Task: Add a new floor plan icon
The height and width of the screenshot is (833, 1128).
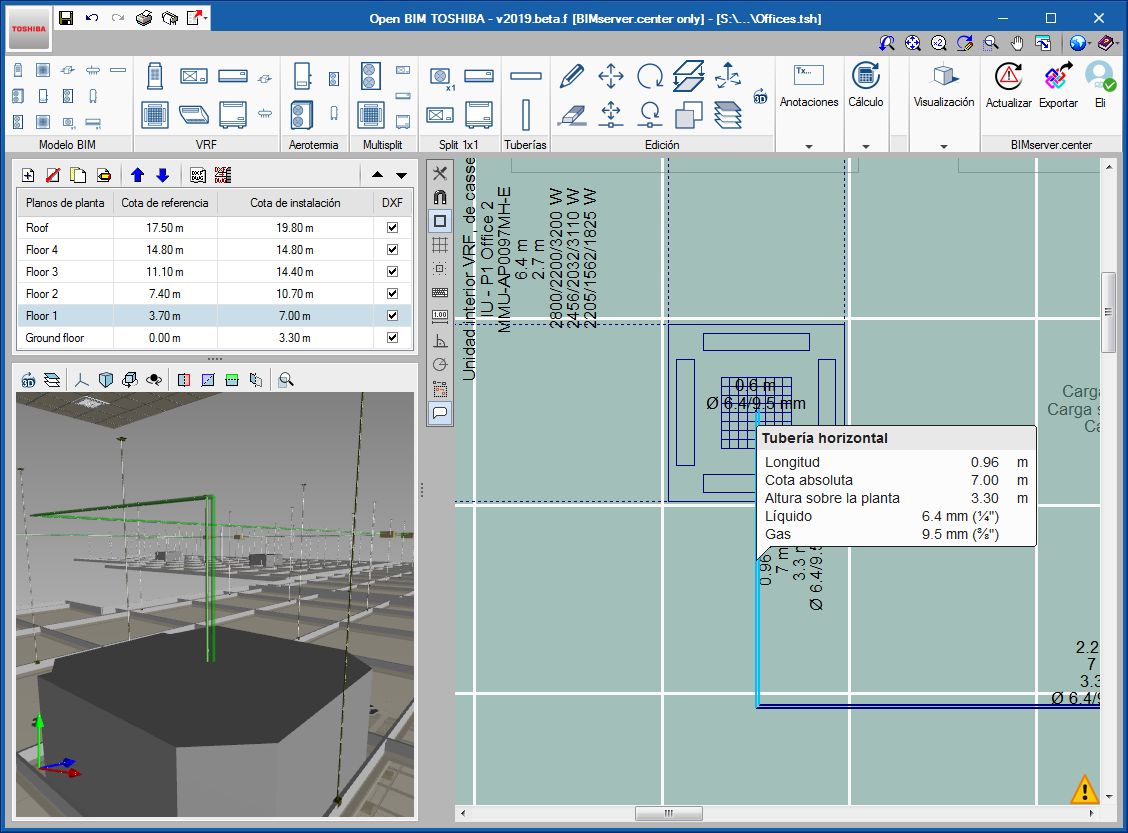Action: [28, 175]
